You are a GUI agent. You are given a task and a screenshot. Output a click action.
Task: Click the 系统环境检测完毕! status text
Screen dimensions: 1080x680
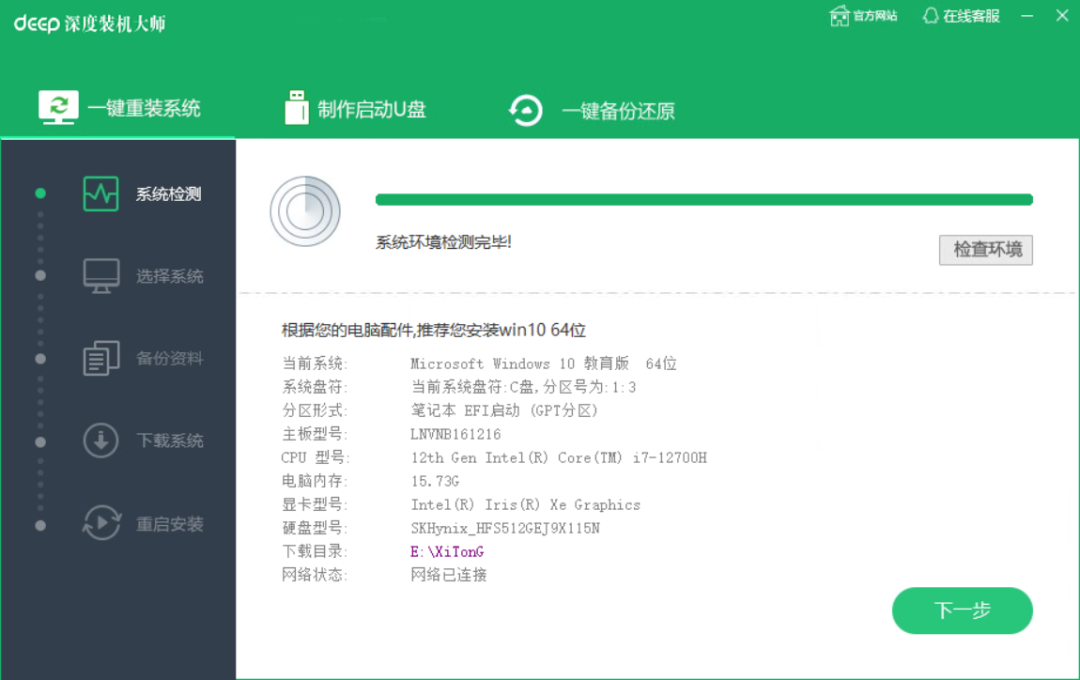coord(443,242)
